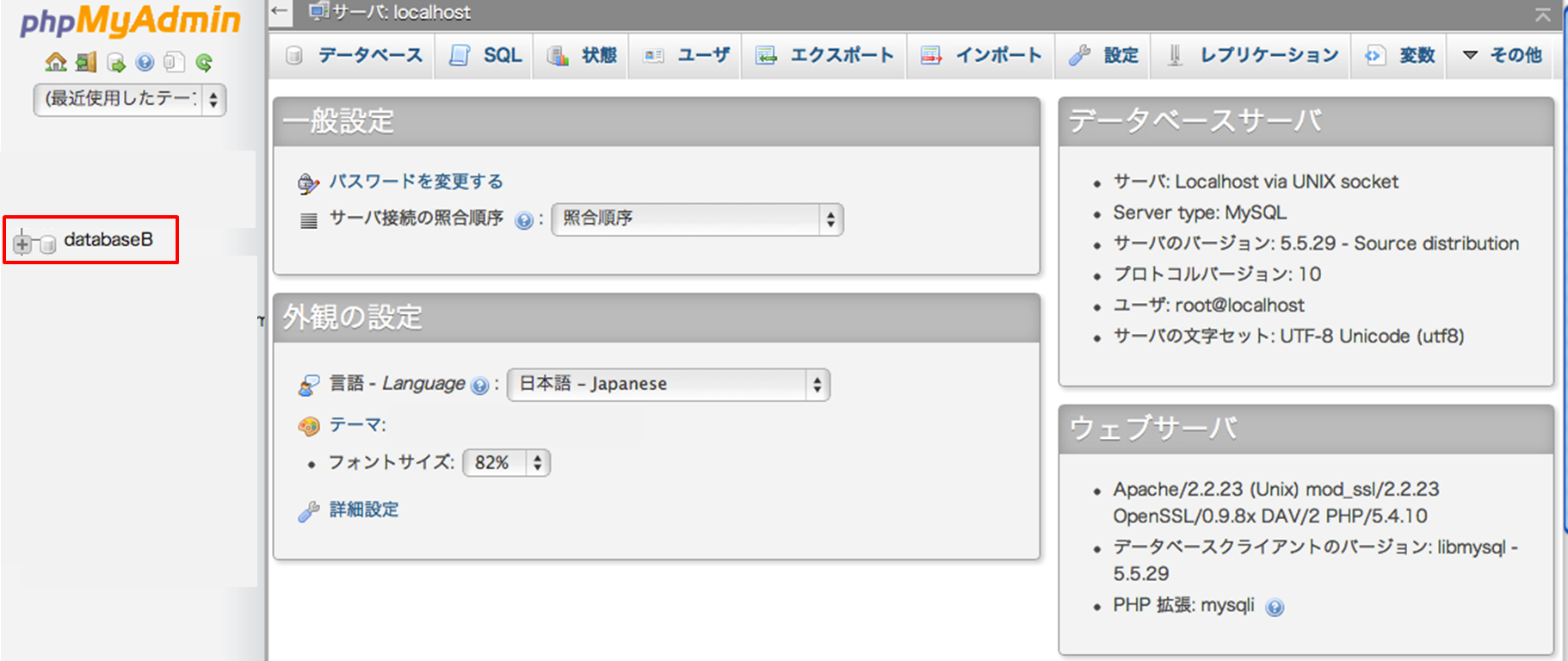This screenshot has height=661, width=1568.
Task: Click the 外観の設定 panel header
Action: tap(657, 318)
